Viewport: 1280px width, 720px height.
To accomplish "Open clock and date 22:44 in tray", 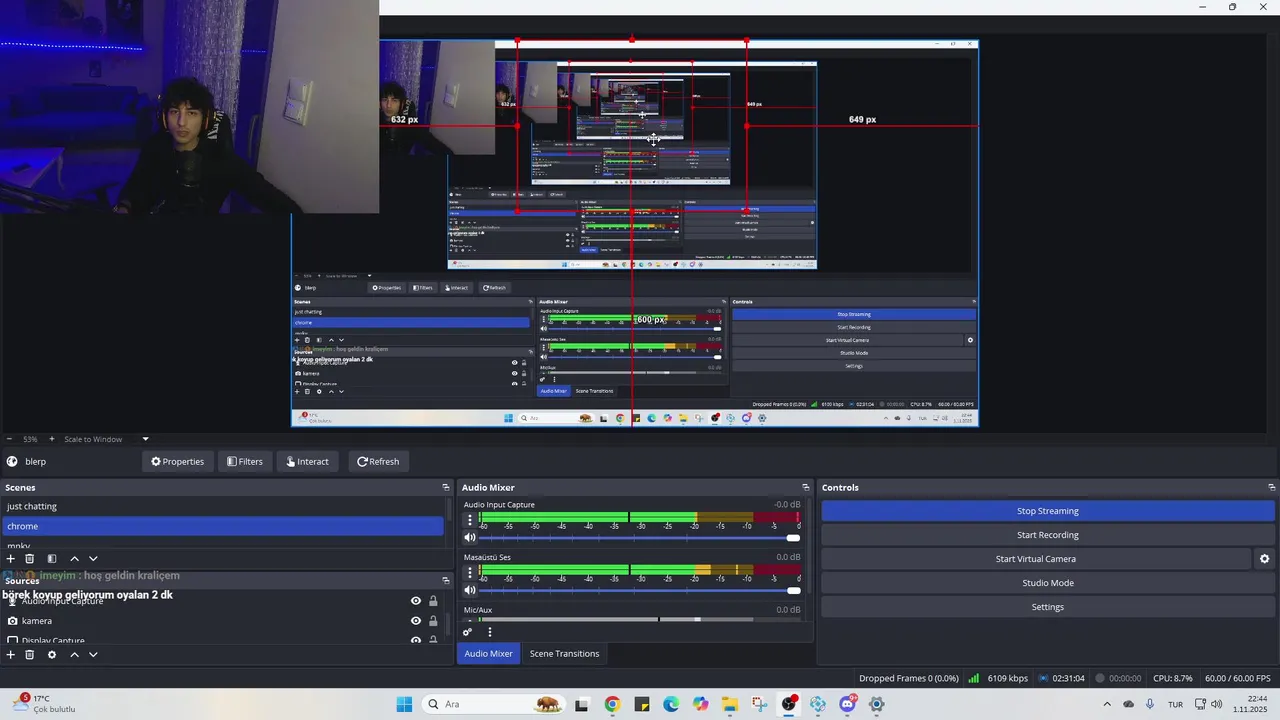I will pyautogui.click(x=1250, y=704).
